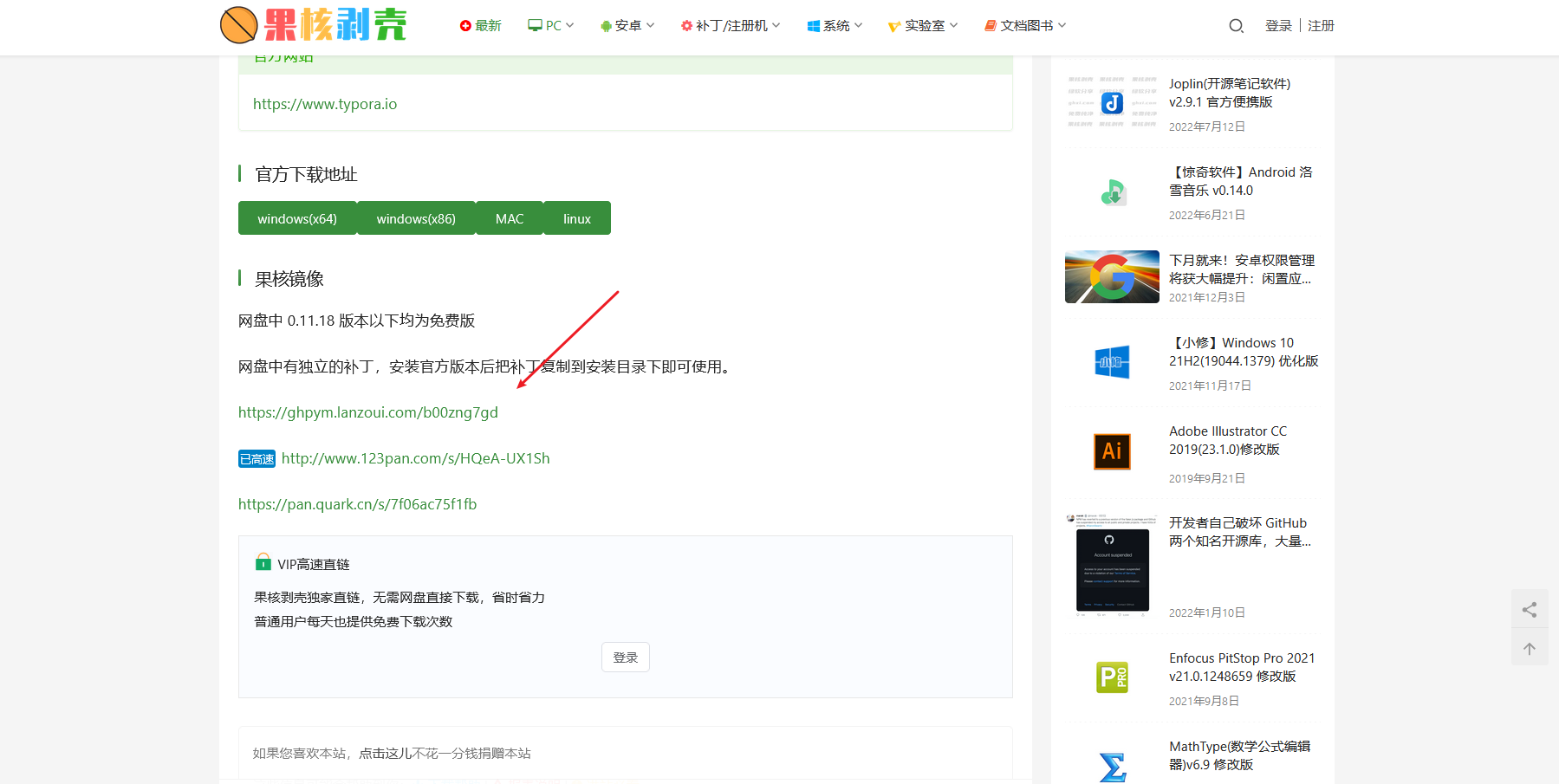Click the 洛雪音乐 music icon thumbnail

(1113, 191)
